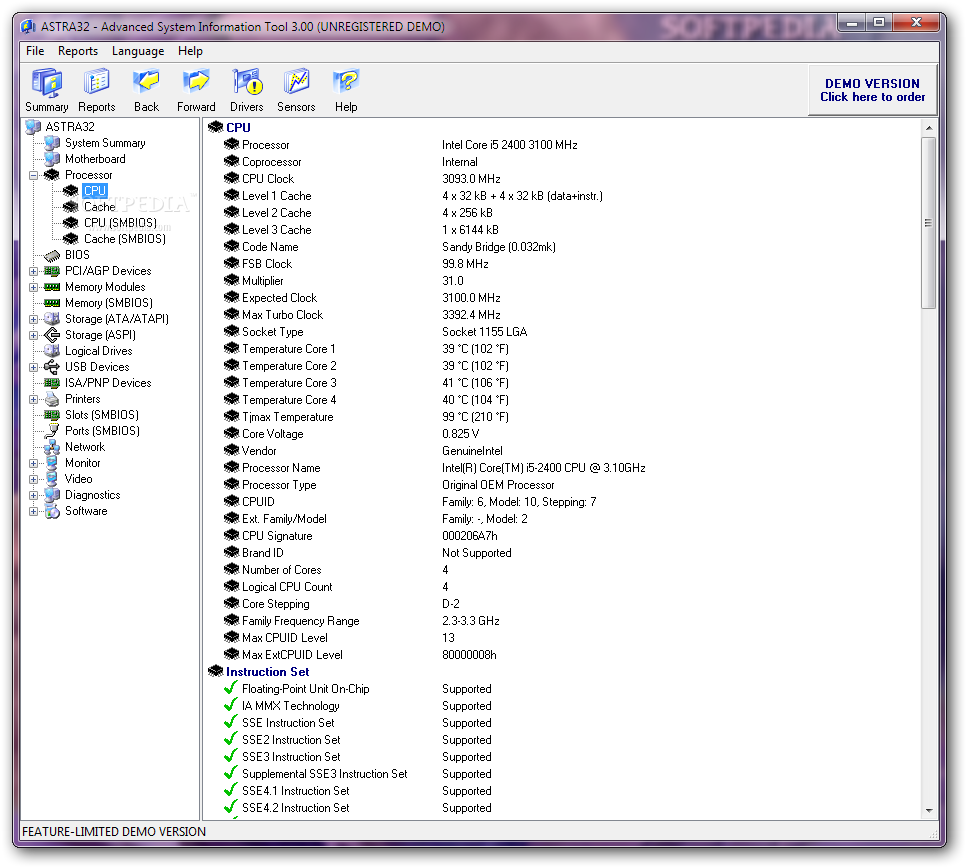This screenshot has width=967, height=868.
Task: Click the scrollbar up arrow
Action: 929,128
